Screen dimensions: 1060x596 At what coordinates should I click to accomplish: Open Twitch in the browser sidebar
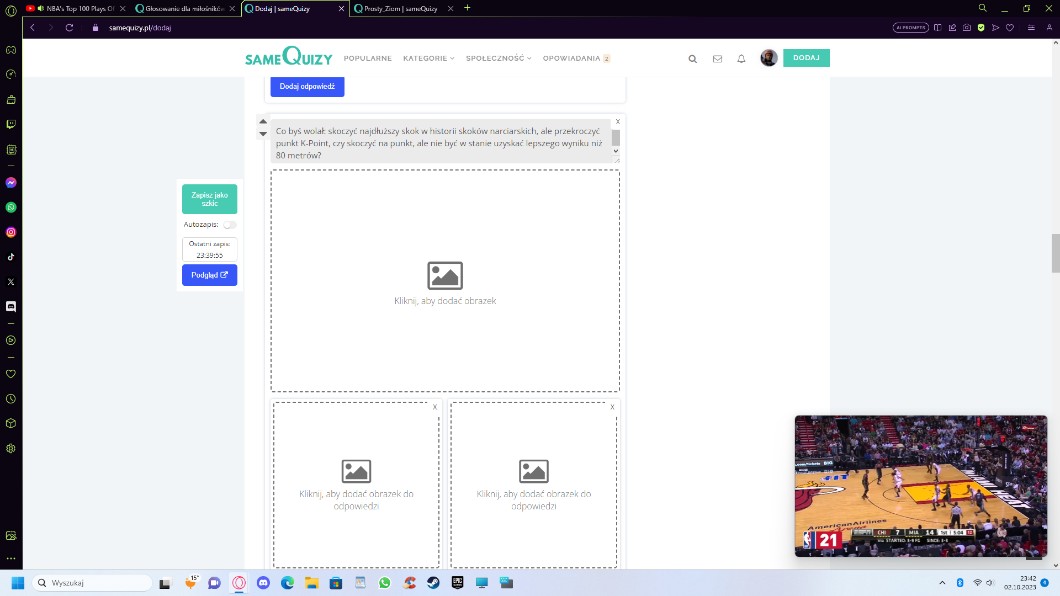click(11, 125)
